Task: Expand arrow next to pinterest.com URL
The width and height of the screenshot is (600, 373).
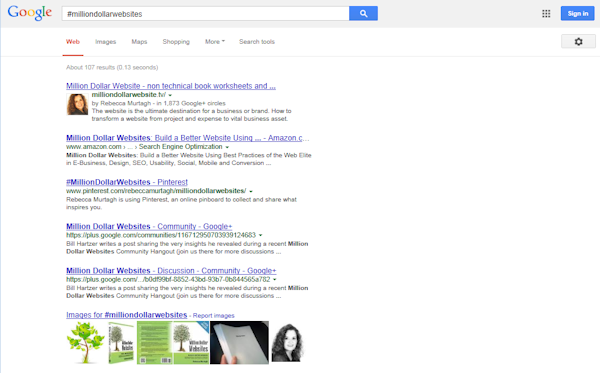Action: [x=251, y=191]
